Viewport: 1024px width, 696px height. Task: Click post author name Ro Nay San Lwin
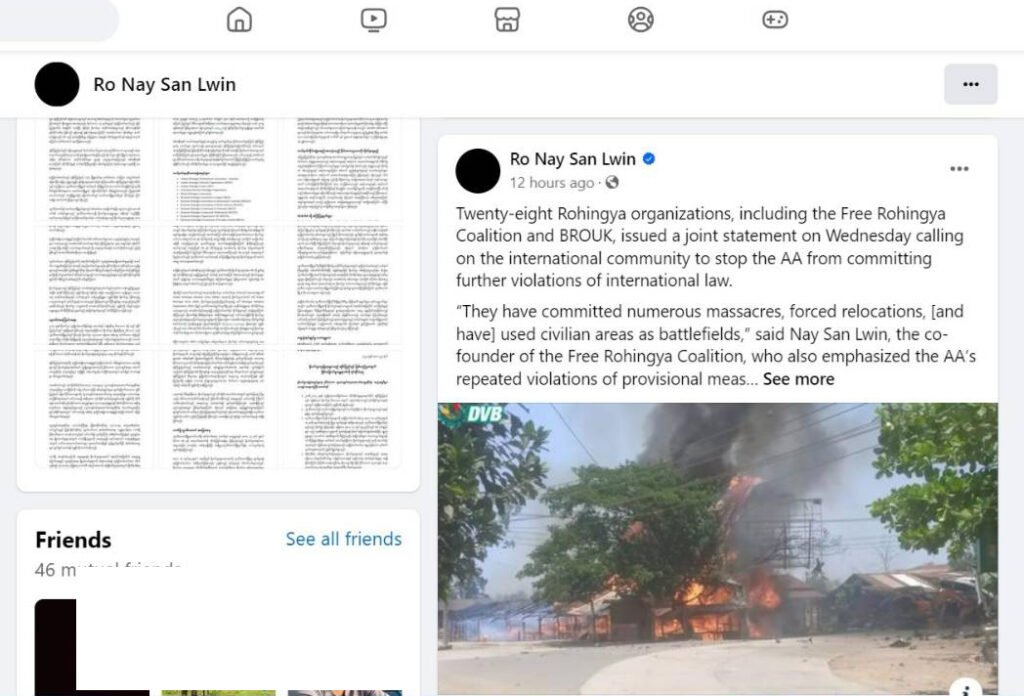(x=573, y=159)
